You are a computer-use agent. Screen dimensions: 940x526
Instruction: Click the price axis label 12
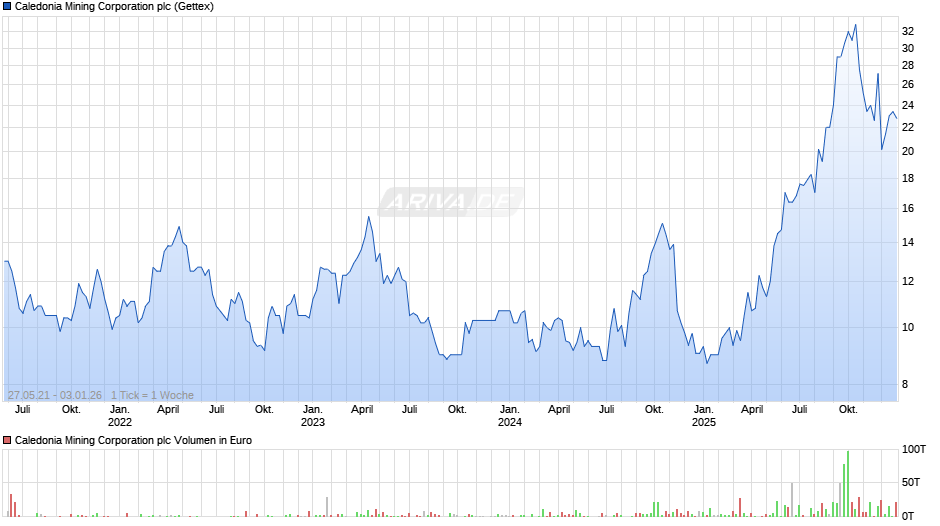[908, 282]
